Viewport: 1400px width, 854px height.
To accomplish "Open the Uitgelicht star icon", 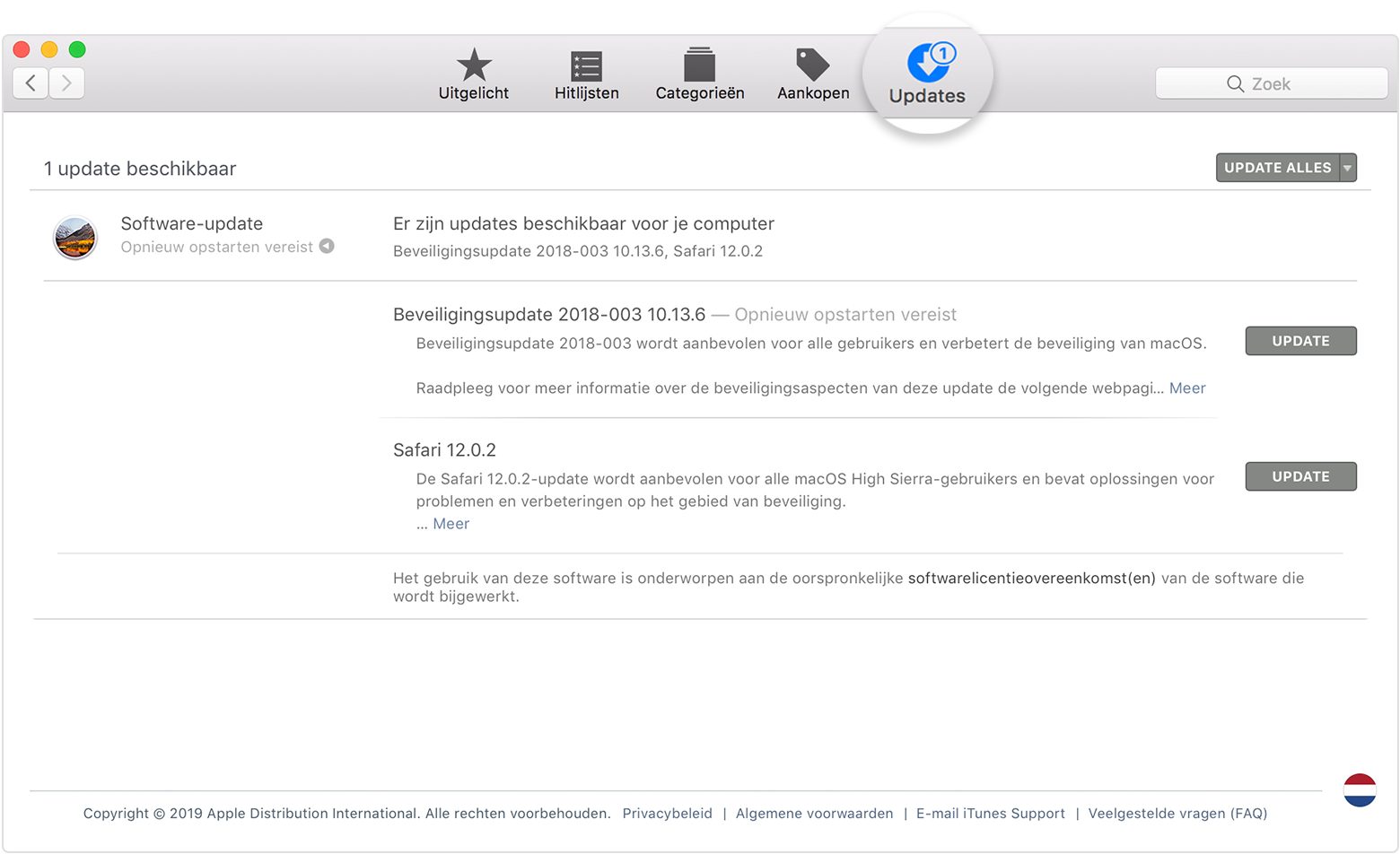I will coord(473,66).
